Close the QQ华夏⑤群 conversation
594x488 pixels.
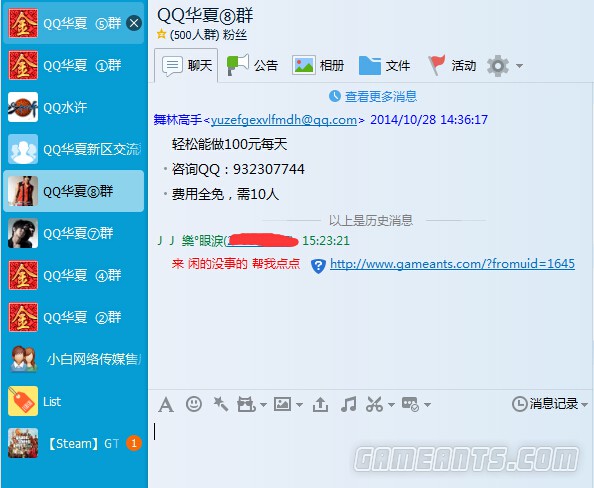134,23
